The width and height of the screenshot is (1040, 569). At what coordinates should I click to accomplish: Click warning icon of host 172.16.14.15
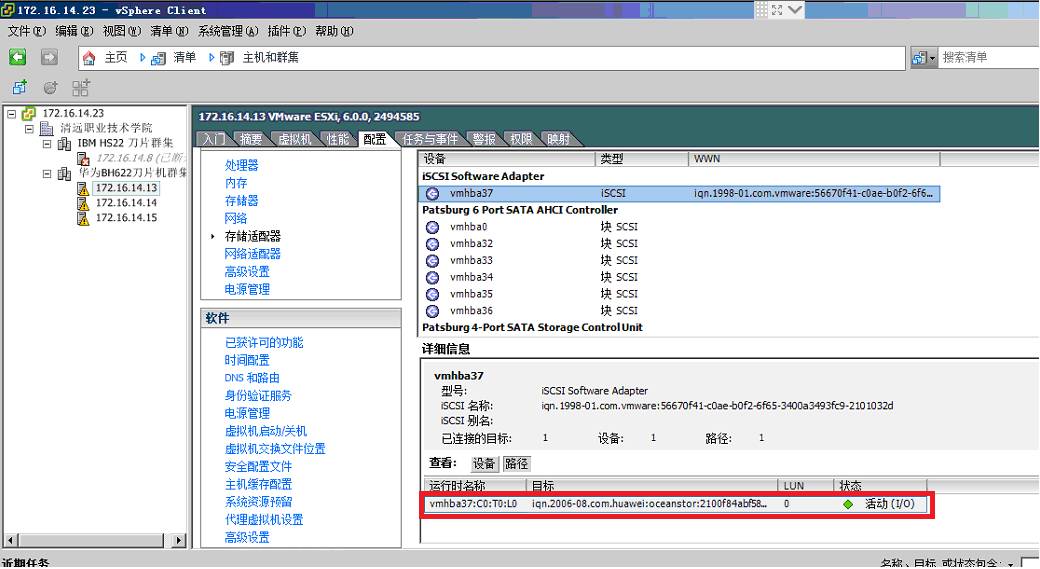[83, 218]
